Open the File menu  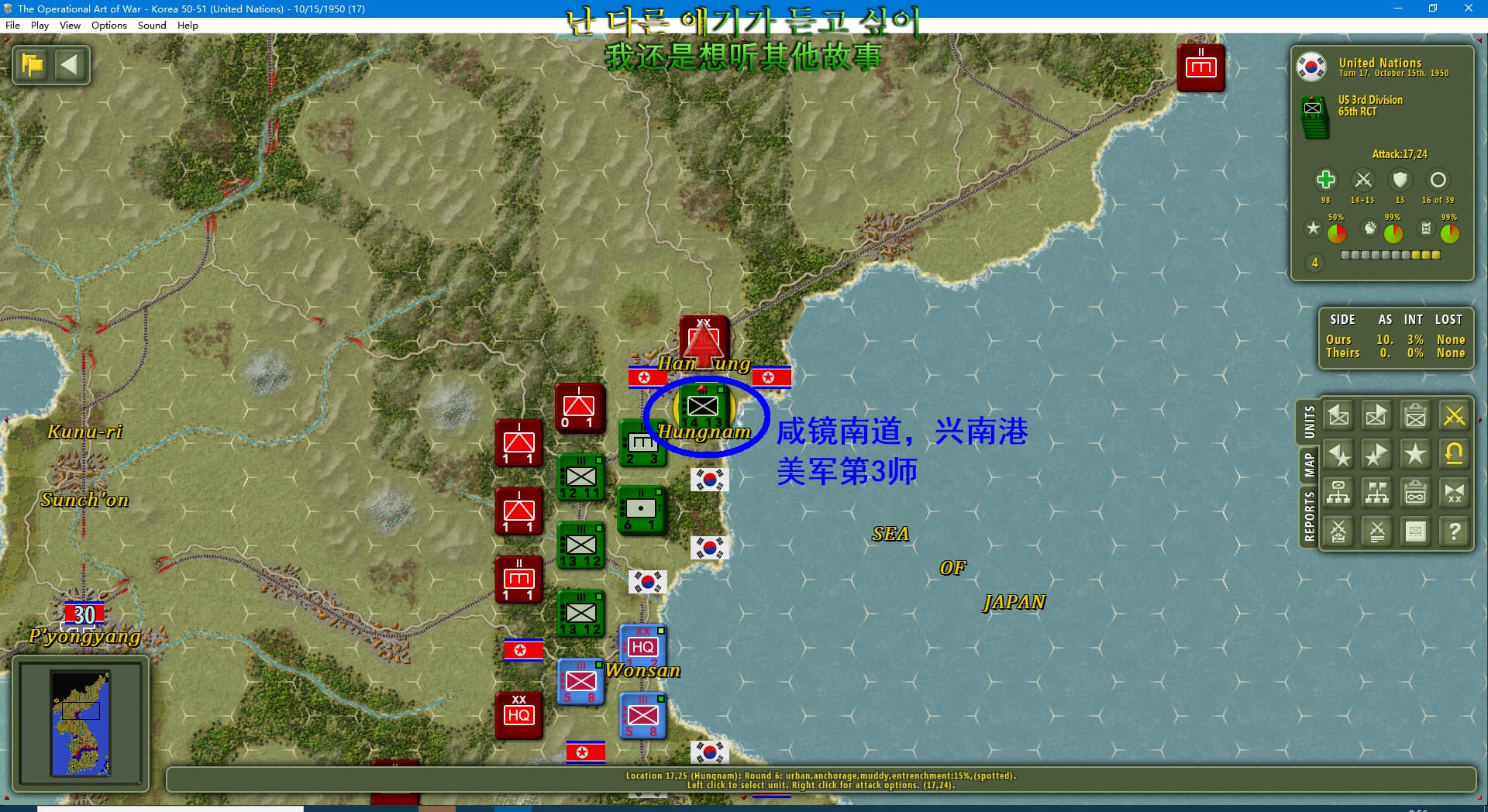[12, 25]
